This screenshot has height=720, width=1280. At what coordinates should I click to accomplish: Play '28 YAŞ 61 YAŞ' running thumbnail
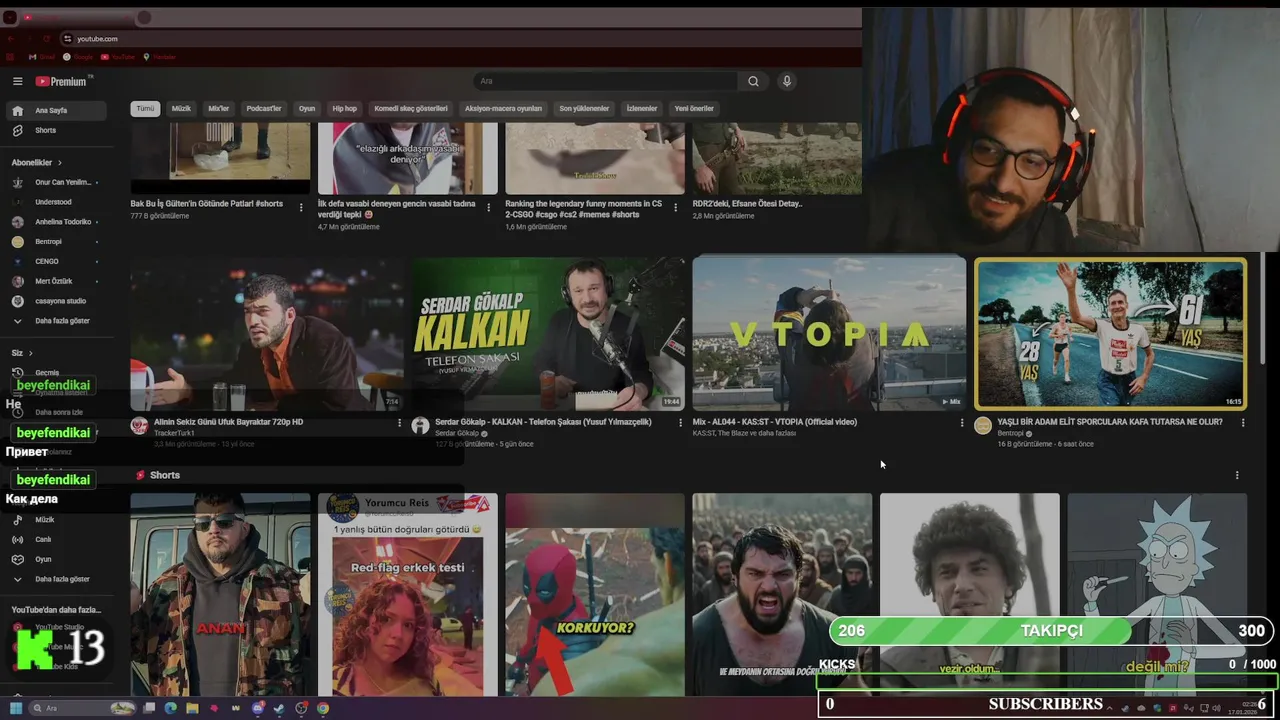1110,334
